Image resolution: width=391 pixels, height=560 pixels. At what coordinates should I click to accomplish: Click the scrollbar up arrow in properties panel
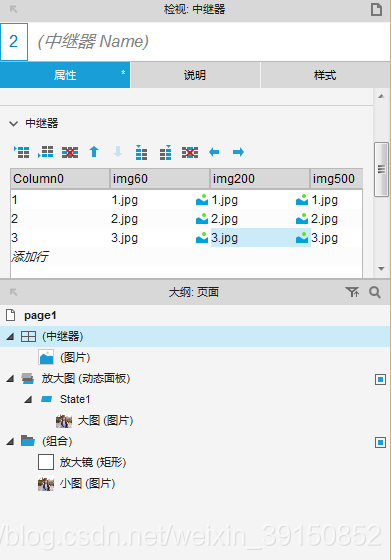pos(381,96)
